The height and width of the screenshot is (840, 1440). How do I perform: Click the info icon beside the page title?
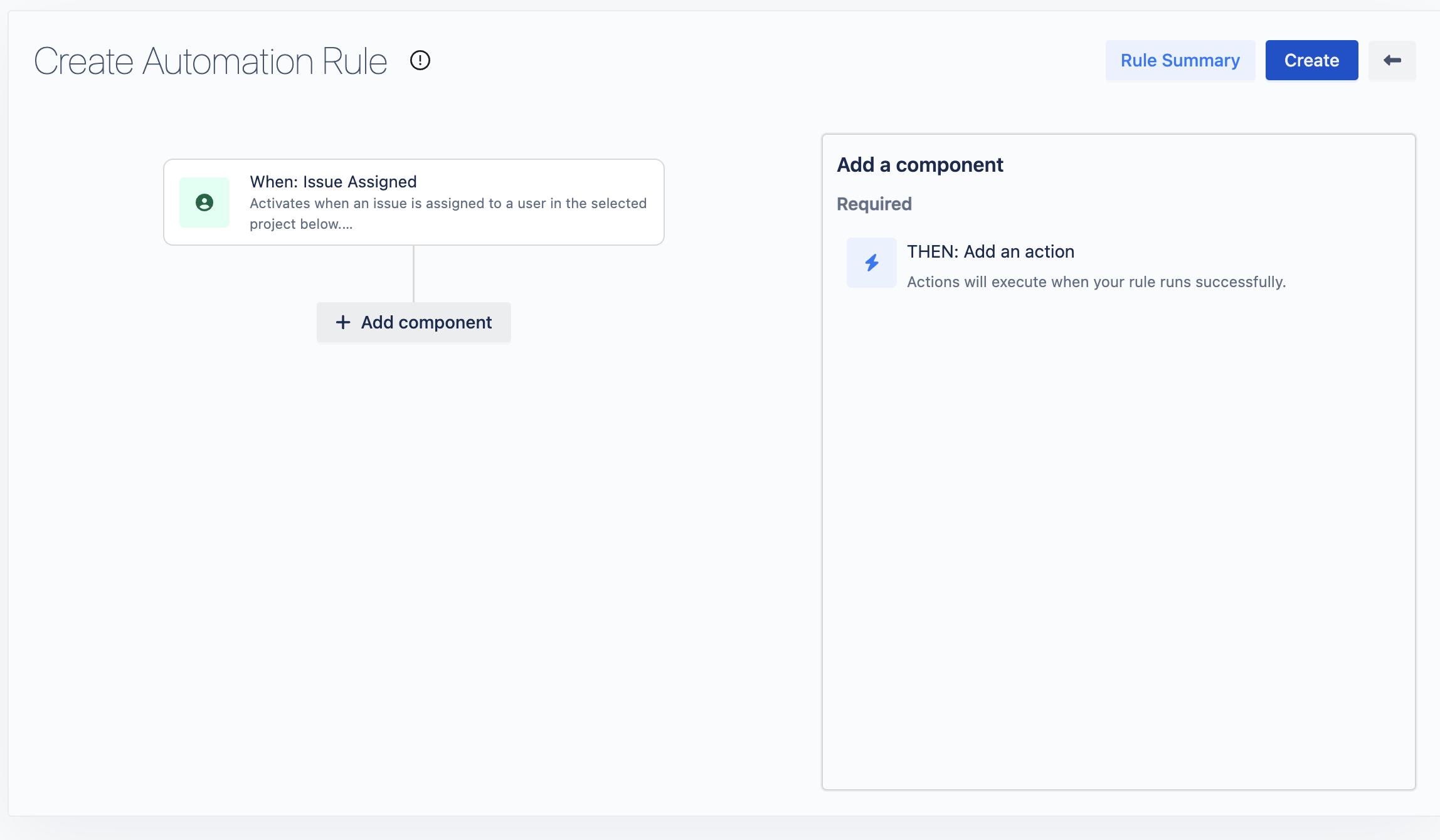[x=420, y=60]
